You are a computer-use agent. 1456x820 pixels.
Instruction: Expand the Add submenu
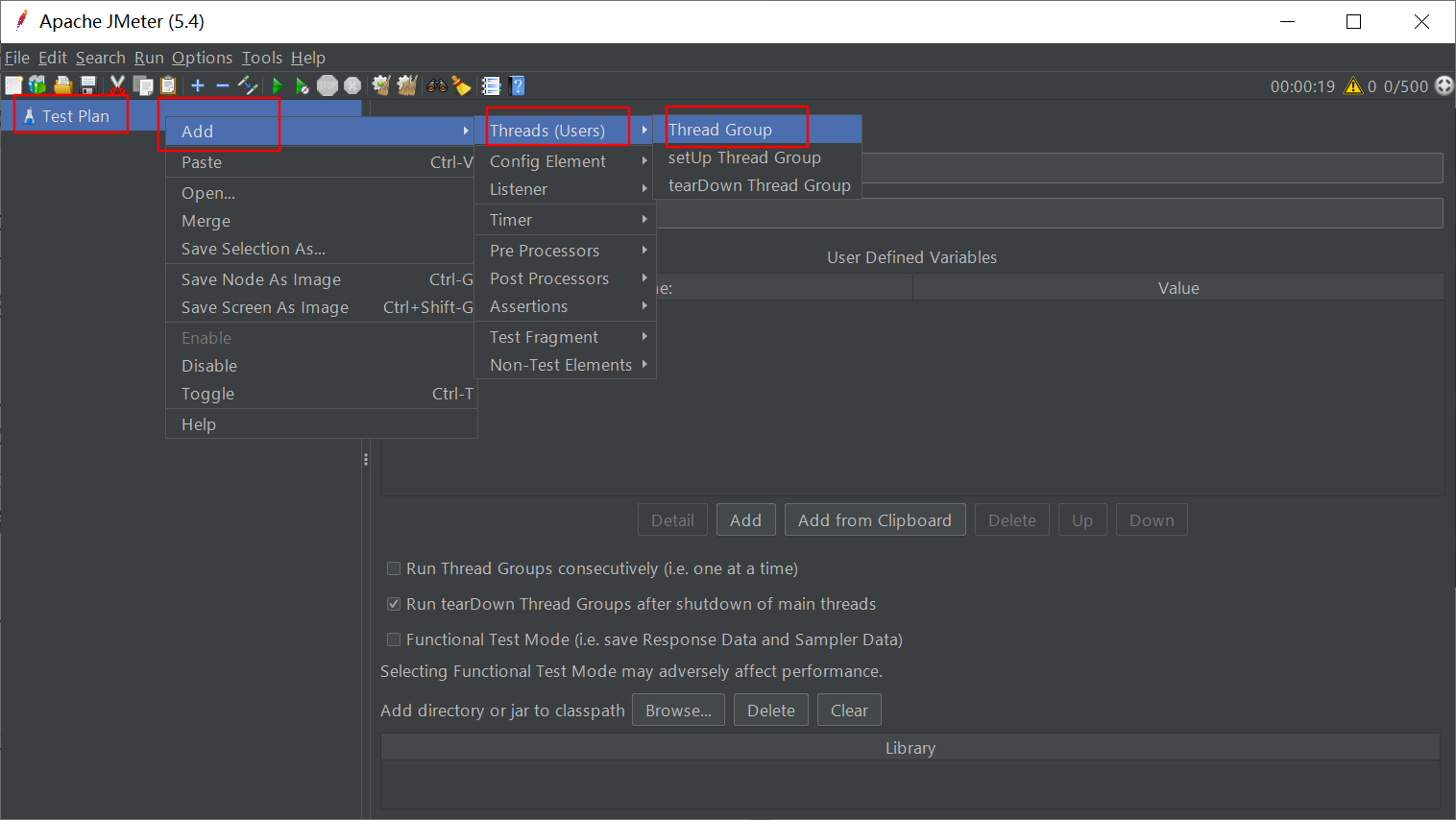(321, 132)
